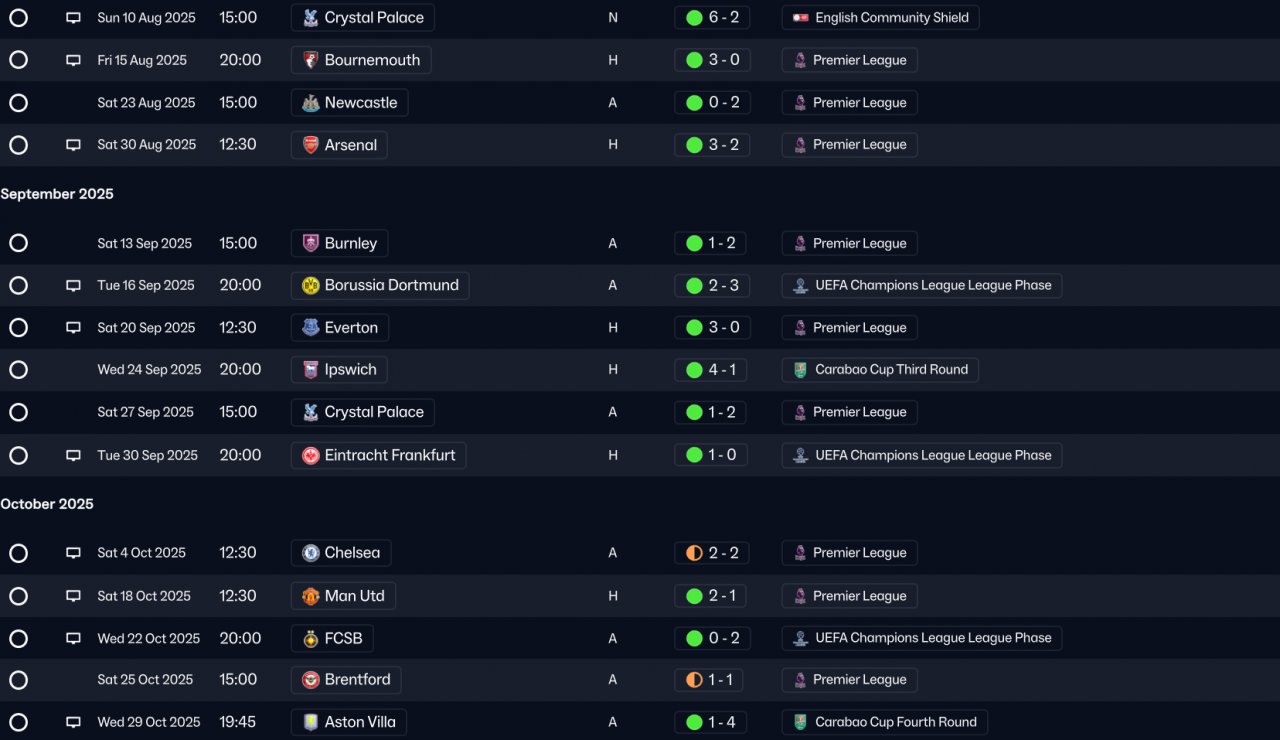The width and height of the screenshot is (1280, 740).
Task: Select the radio circle for the Burnley fixture
Action: (18, 243)
